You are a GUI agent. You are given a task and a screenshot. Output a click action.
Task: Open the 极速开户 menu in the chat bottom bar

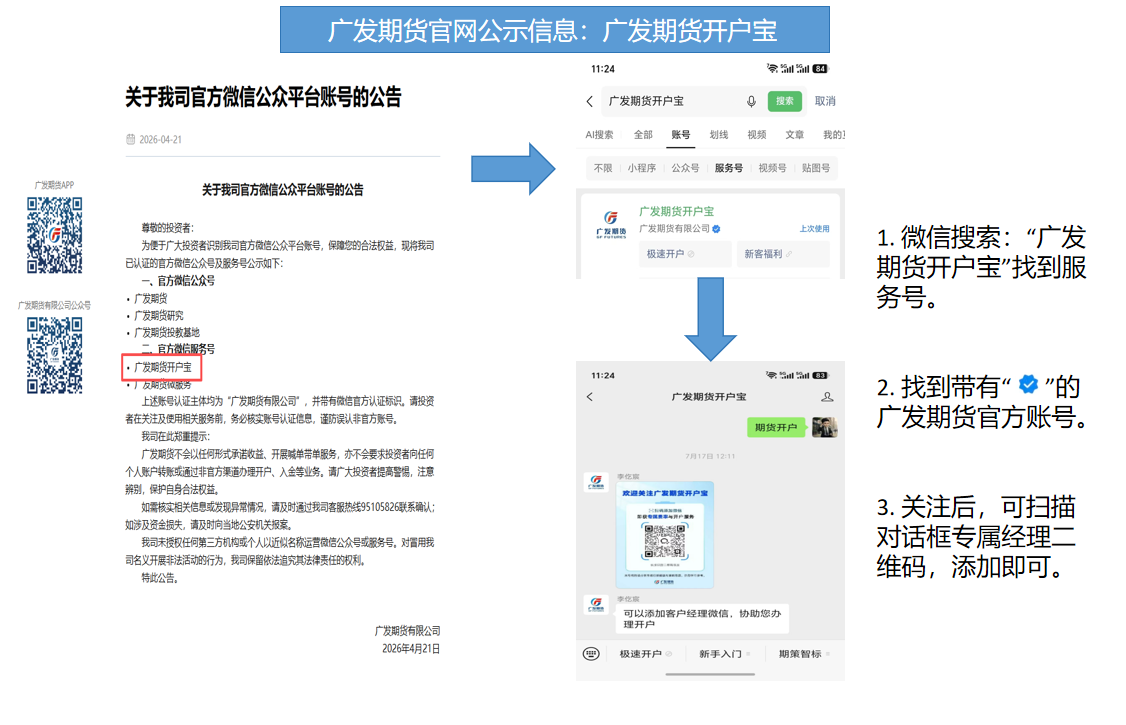click(x=645, y=654)
